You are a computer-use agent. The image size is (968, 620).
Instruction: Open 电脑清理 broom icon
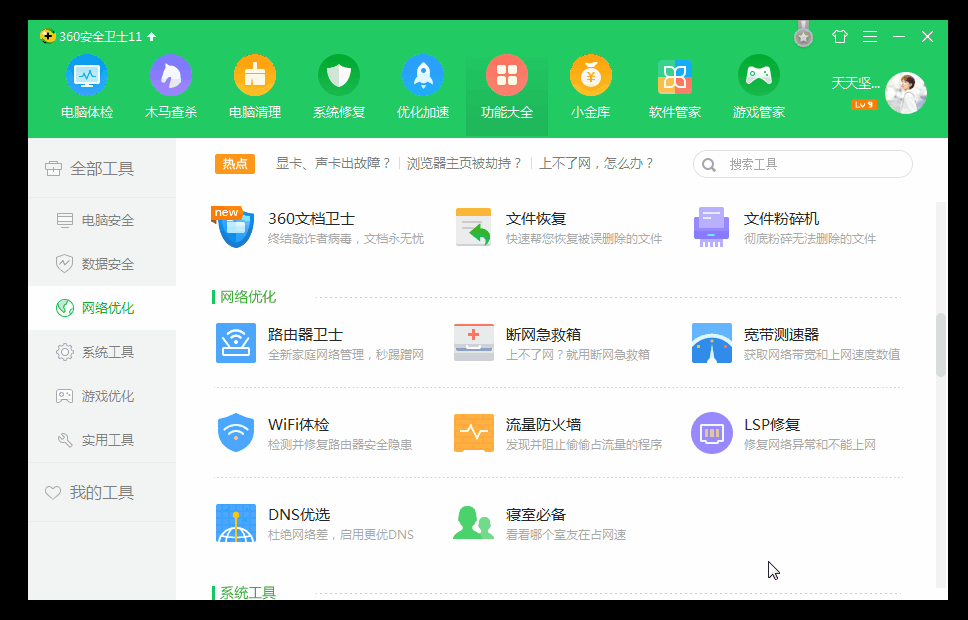coord(255,75)
